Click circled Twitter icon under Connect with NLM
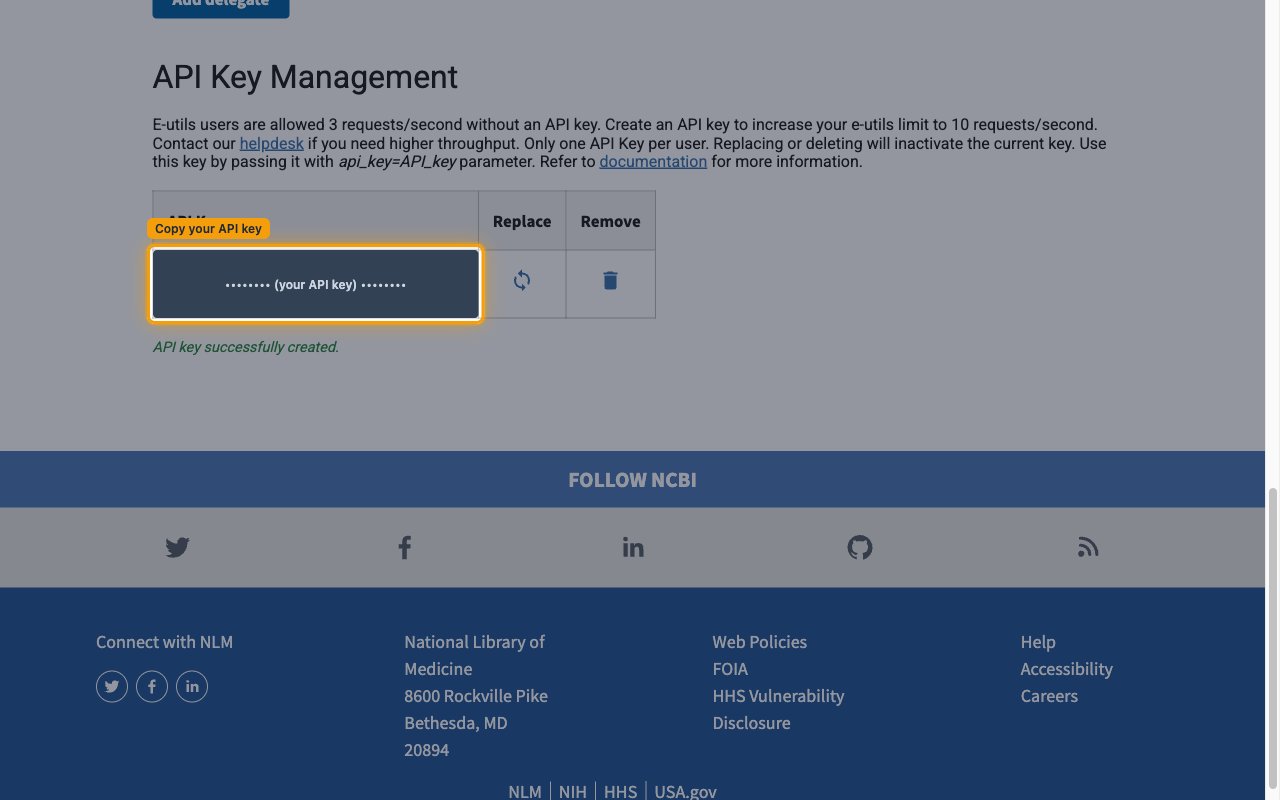The image size is (1280, 800). pyautogui.click(x=112, y=686)
